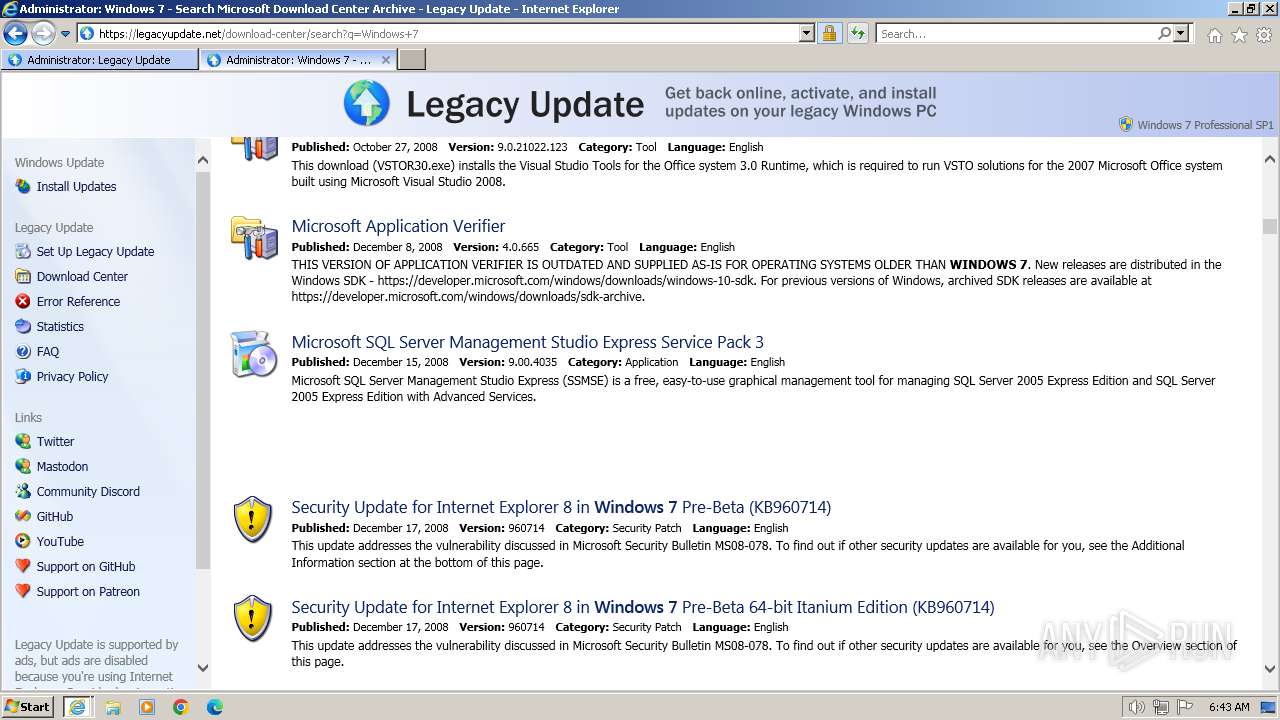Click the Support on Patreon heart icon
The height and width of the screenshot is (720, 1280).
[23, 592]
